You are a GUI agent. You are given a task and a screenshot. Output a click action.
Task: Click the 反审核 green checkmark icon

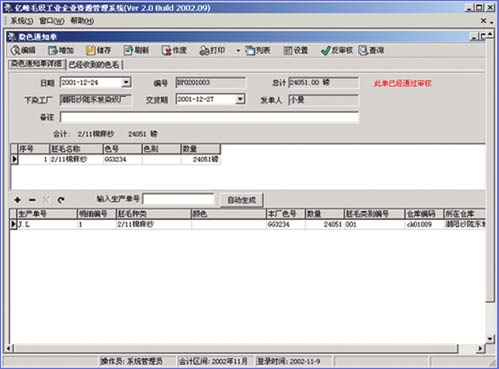point(326,51)
